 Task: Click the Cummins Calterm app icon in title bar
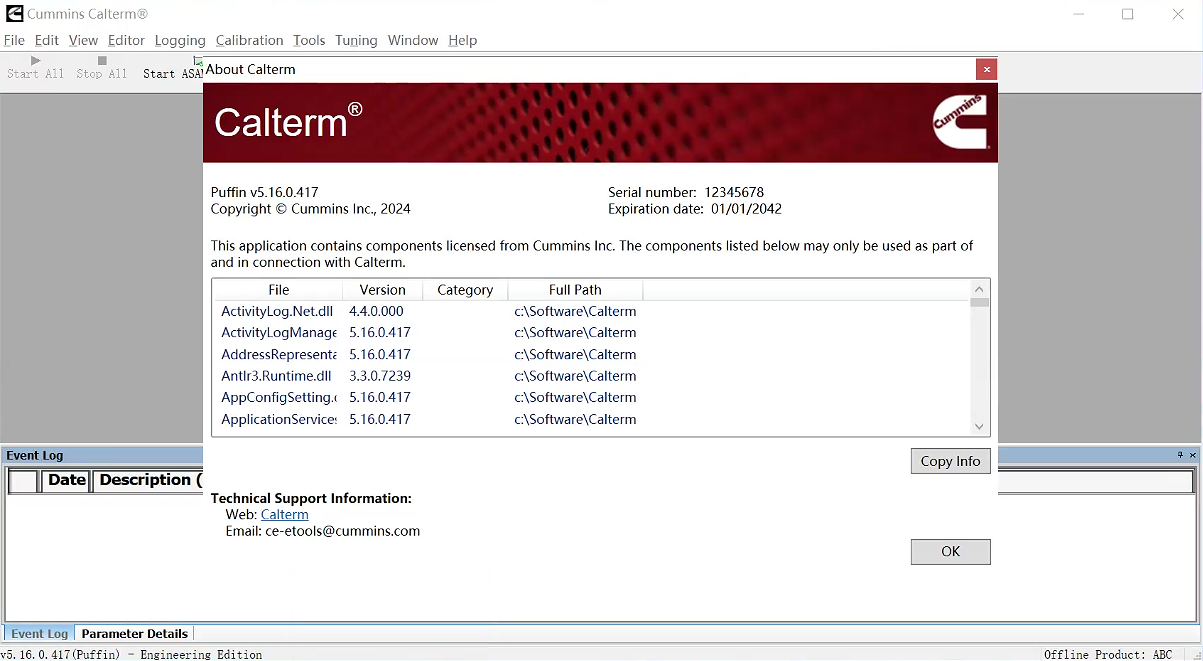[13, 14]
